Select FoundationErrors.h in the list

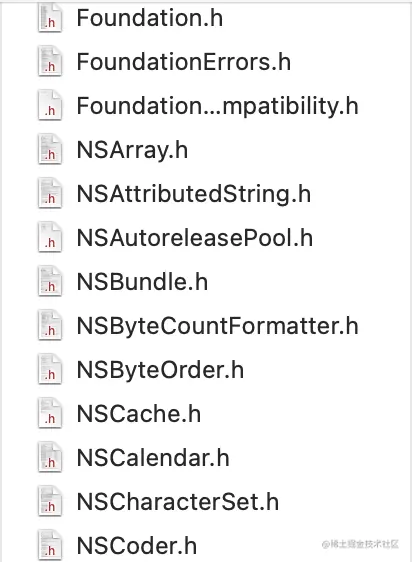tap(184, 62)
